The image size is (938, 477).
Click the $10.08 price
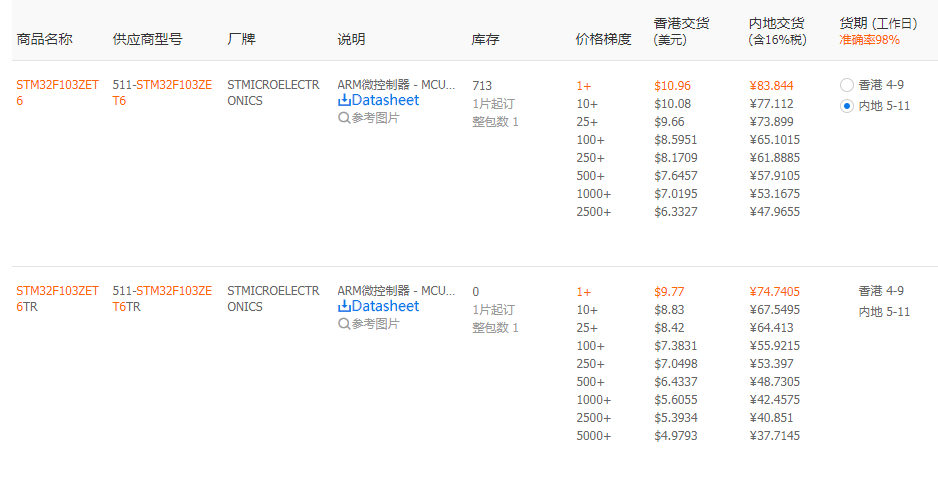pyautogui.click(x=672, y=104)
